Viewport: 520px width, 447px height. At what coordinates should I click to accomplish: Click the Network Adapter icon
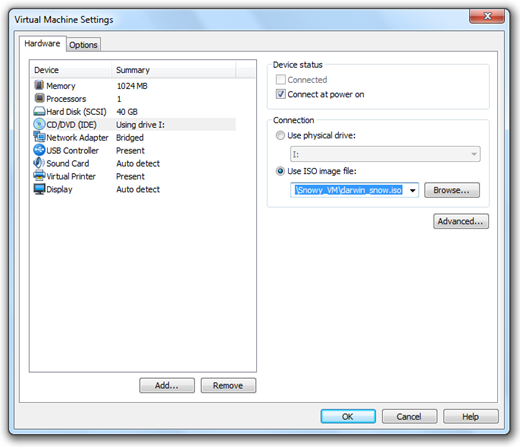pos(39,137)
